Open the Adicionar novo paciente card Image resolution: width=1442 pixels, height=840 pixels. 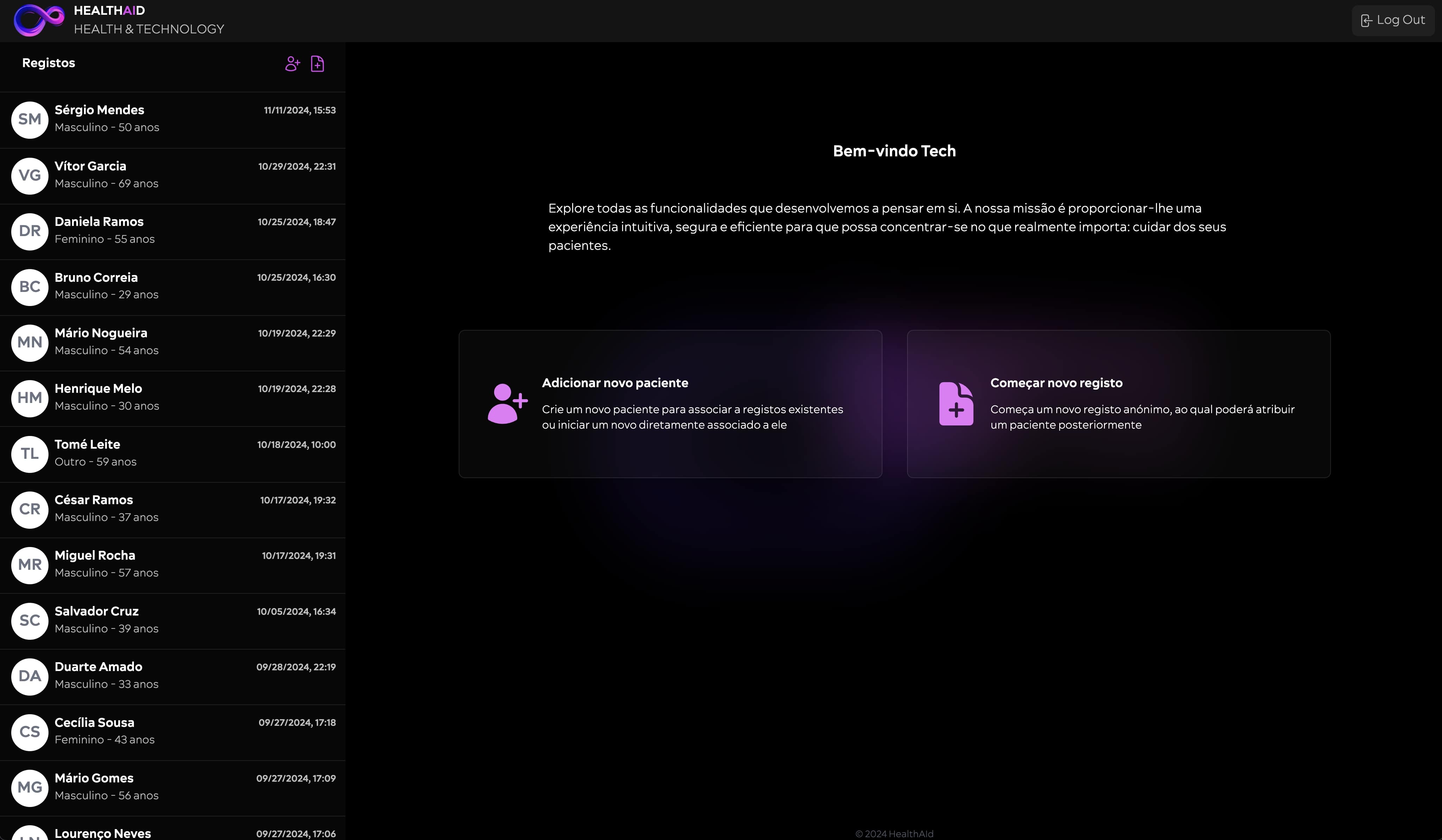click(670, 404)
